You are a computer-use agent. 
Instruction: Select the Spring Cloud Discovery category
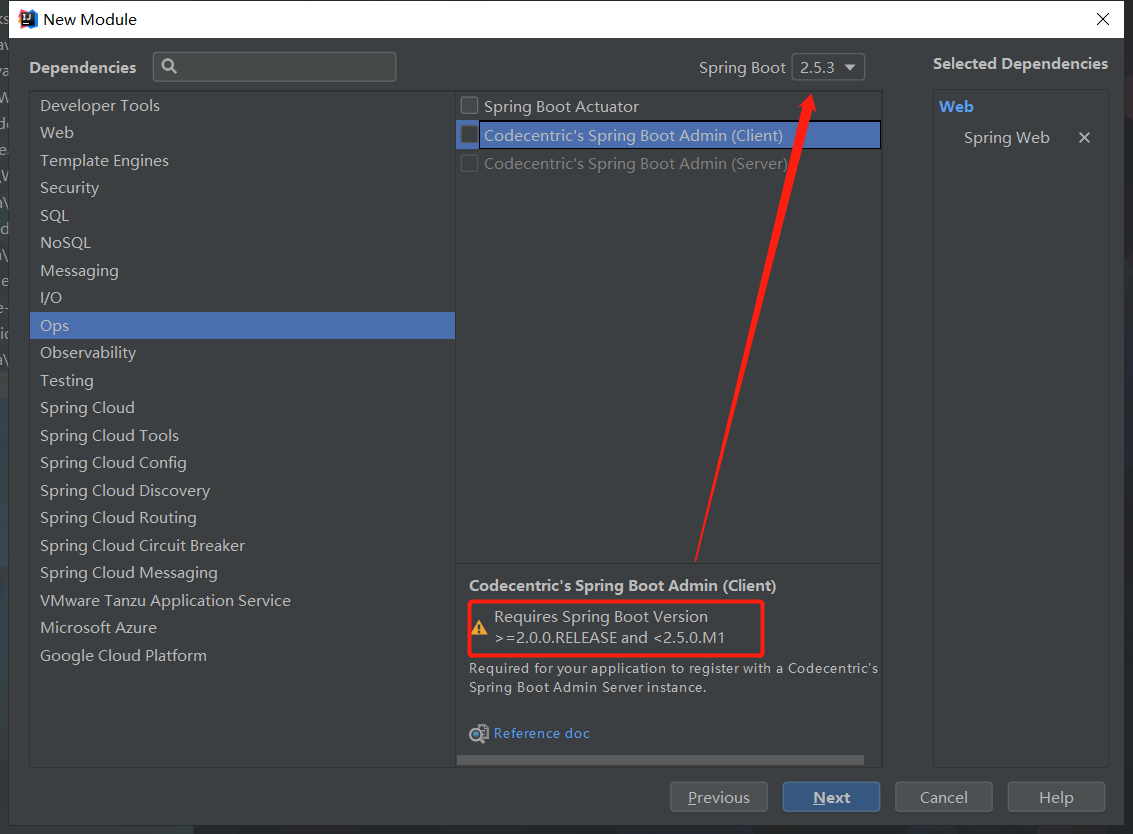[242, 490]
